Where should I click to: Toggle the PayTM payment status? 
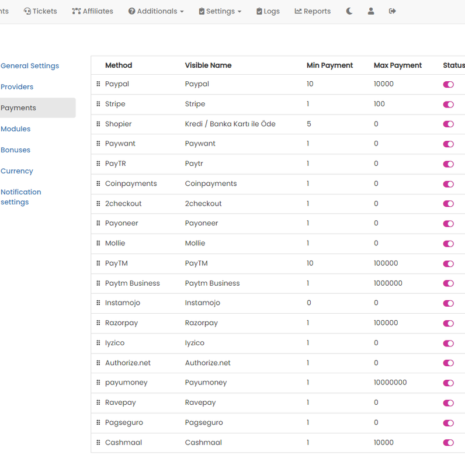(448, 264)
